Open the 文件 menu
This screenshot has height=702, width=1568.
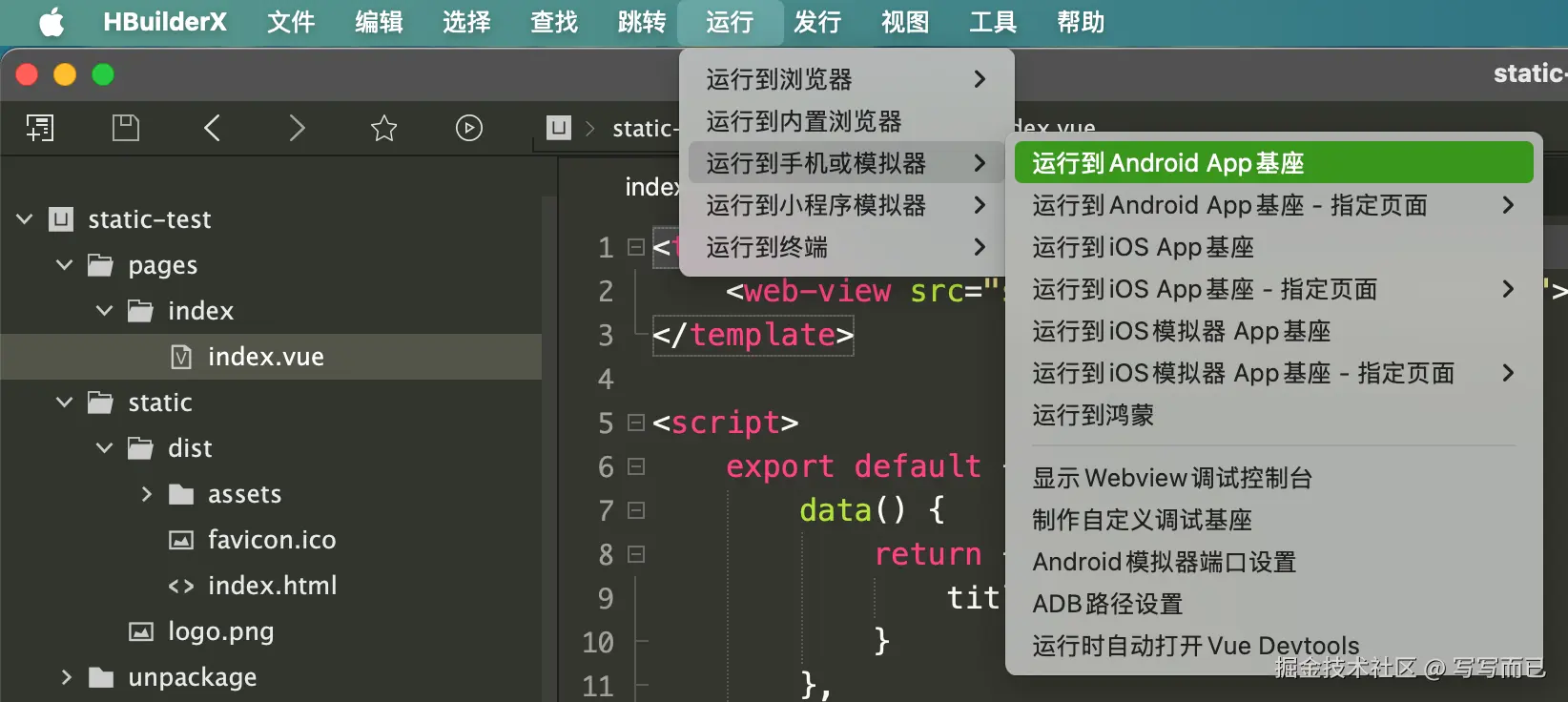291,22
